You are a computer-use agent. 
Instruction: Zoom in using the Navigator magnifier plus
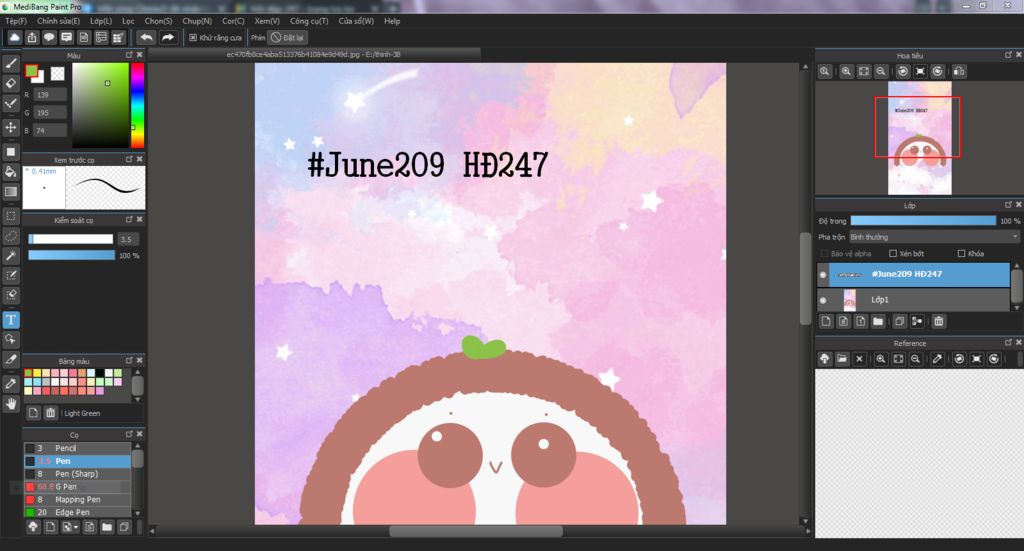pos(846,71)
